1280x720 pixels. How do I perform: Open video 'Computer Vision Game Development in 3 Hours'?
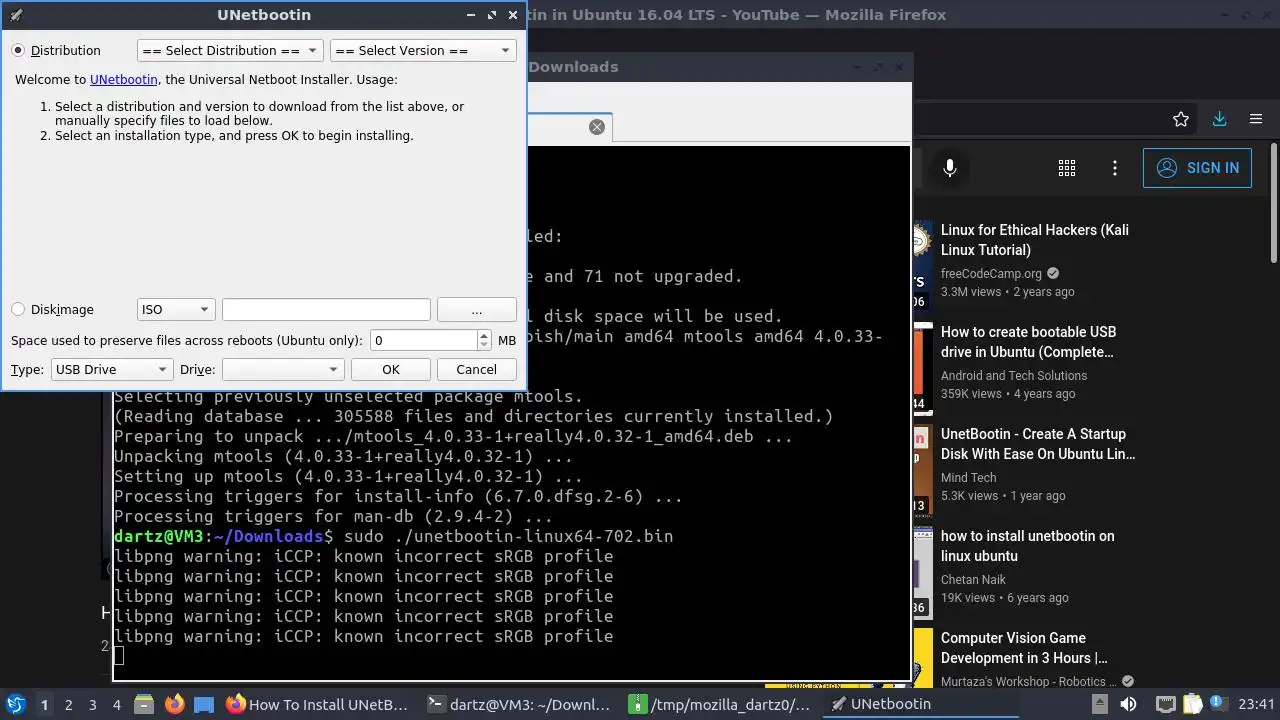[1024, 648]
